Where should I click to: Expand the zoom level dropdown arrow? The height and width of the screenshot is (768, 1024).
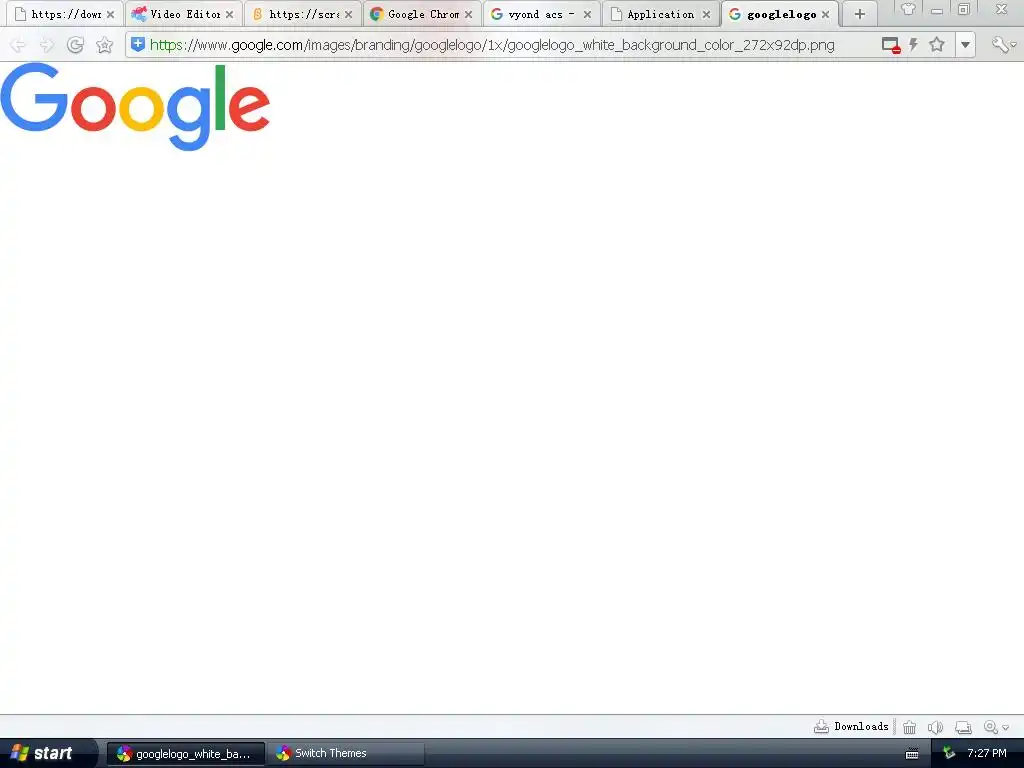pyautogui.click(x=1006, y=728)
